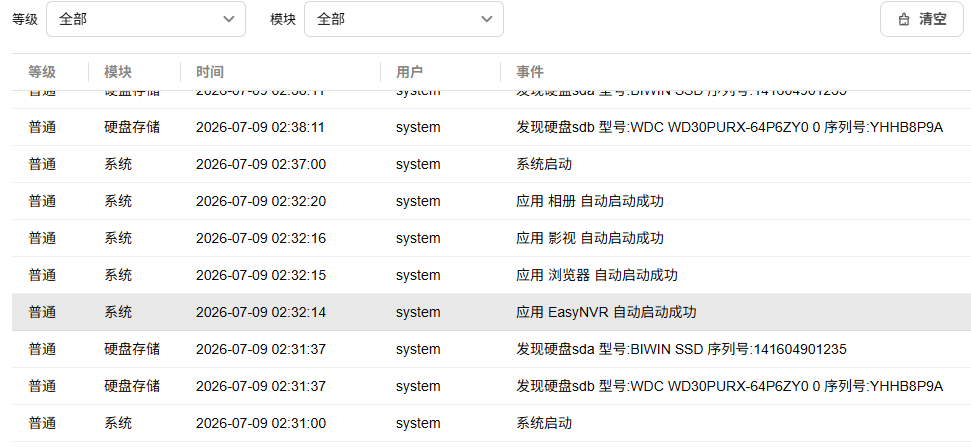Click the 系统启动 event at 02:31:00
The height and width of the screenshot is (447, 971).
click(544, 423)
